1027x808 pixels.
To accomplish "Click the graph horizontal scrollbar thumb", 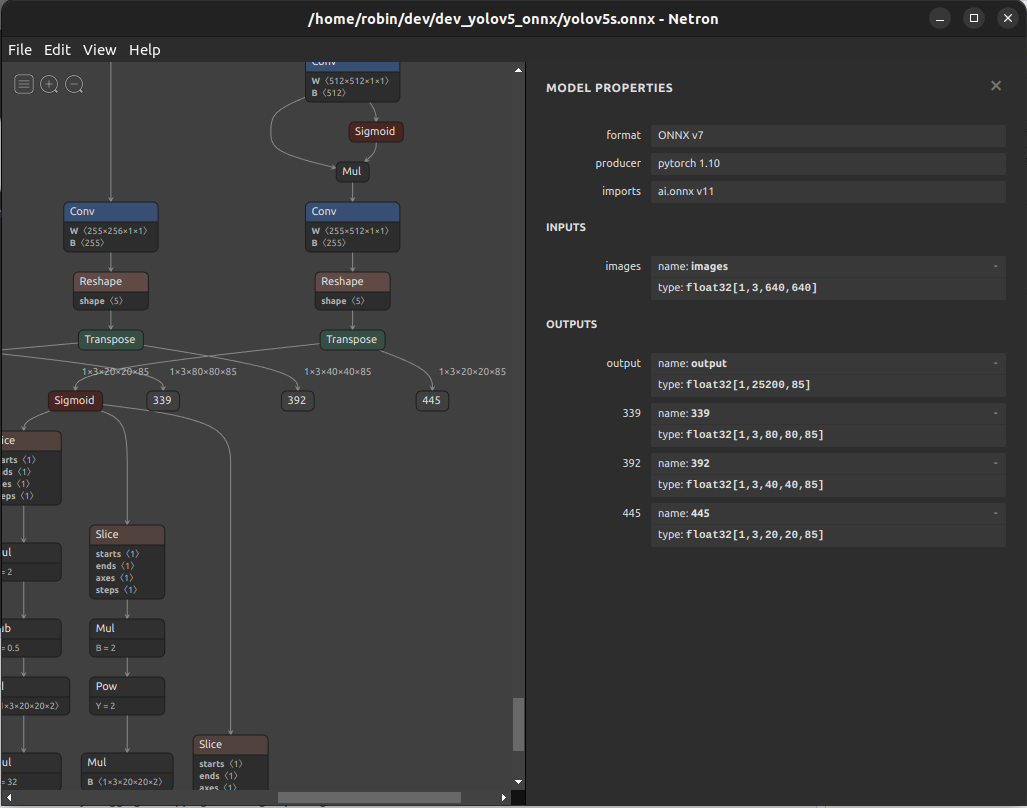I will point(369,798).
